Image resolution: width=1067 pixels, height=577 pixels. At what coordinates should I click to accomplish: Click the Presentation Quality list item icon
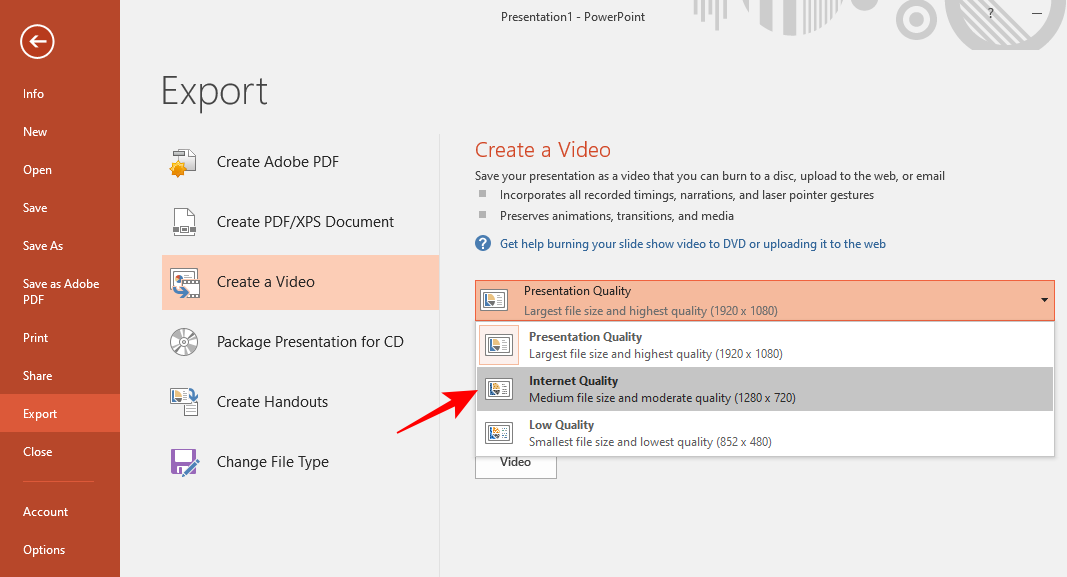tap(499, 345)
